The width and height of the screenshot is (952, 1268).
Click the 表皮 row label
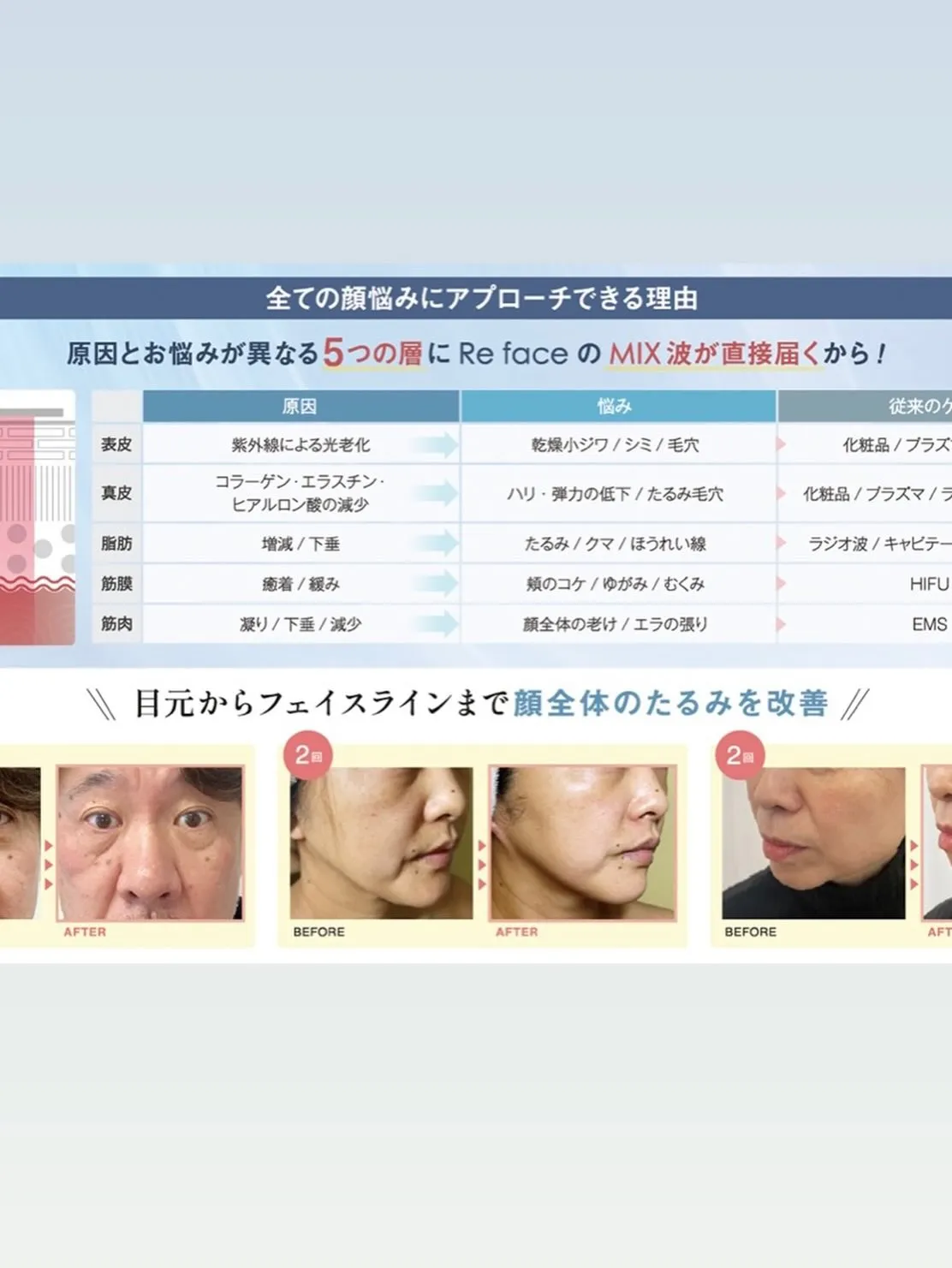[x=116, y=444]
